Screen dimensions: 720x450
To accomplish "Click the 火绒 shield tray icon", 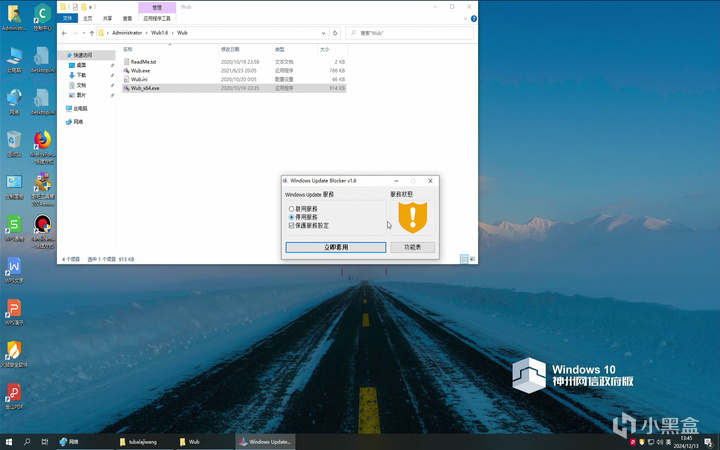I will (642, 442).
